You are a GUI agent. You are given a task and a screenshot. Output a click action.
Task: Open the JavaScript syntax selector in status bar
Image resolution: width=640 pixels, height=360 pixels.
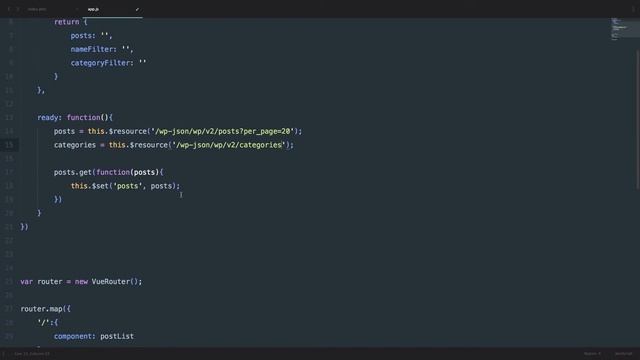click(x=623, y=353)
